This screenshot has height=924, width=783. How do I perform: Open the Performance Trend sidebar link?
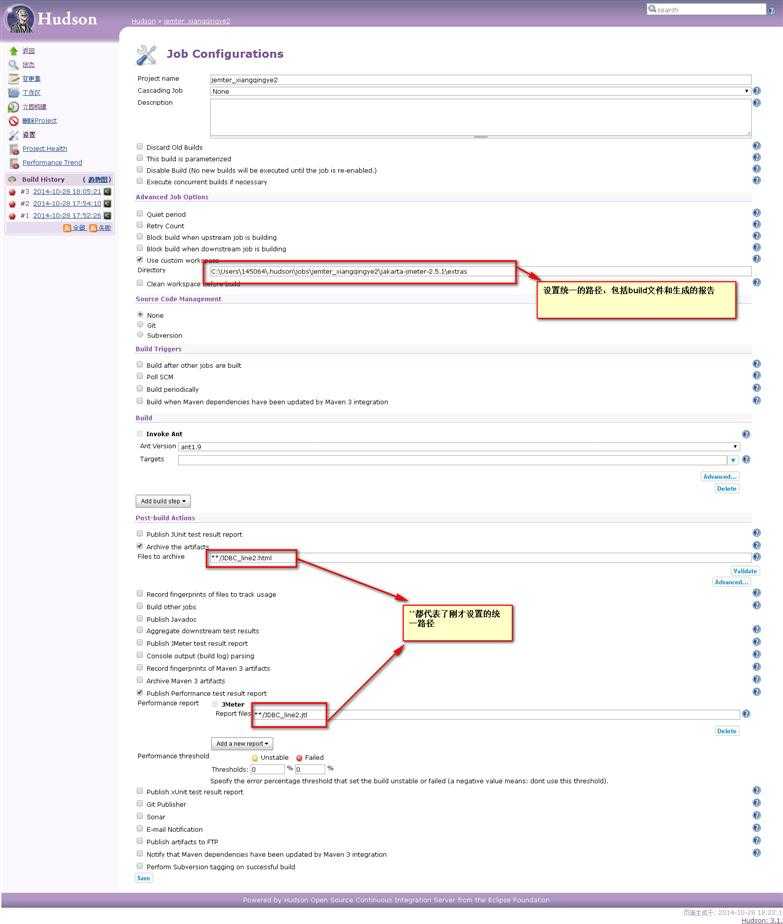[x=52, y=163]
